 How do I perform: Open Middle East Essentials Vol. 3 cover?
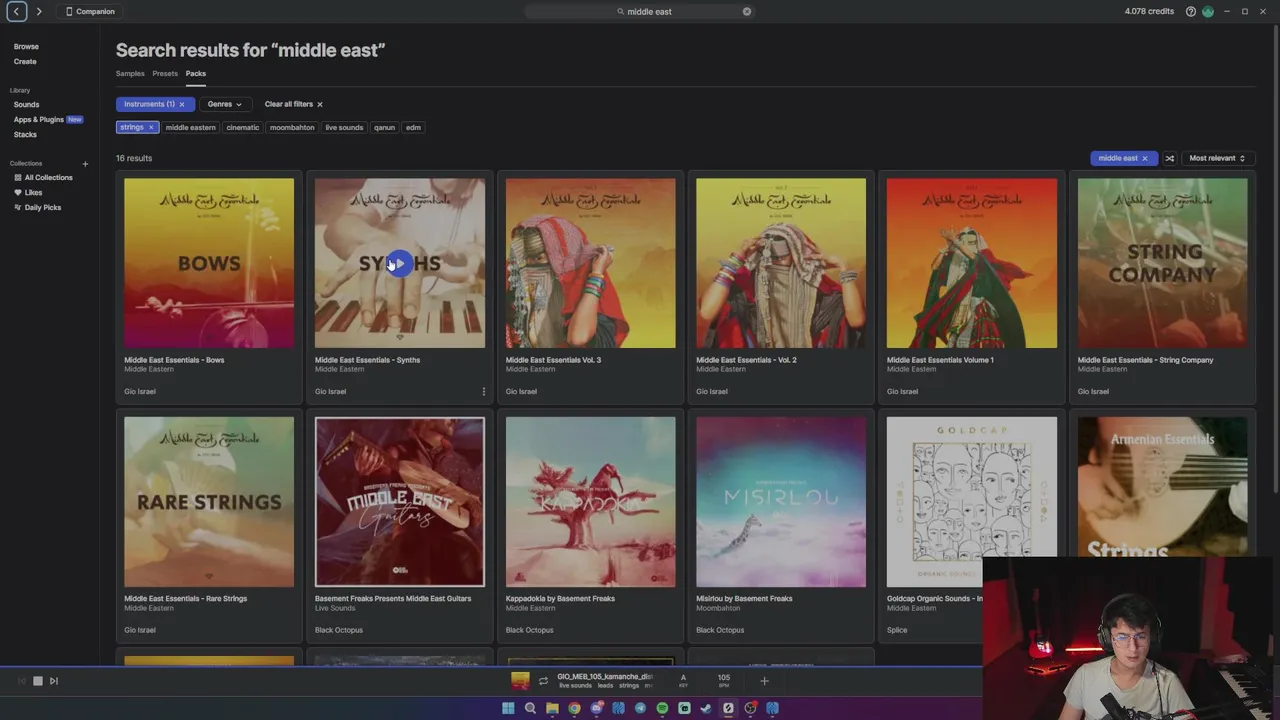point(590,263)
